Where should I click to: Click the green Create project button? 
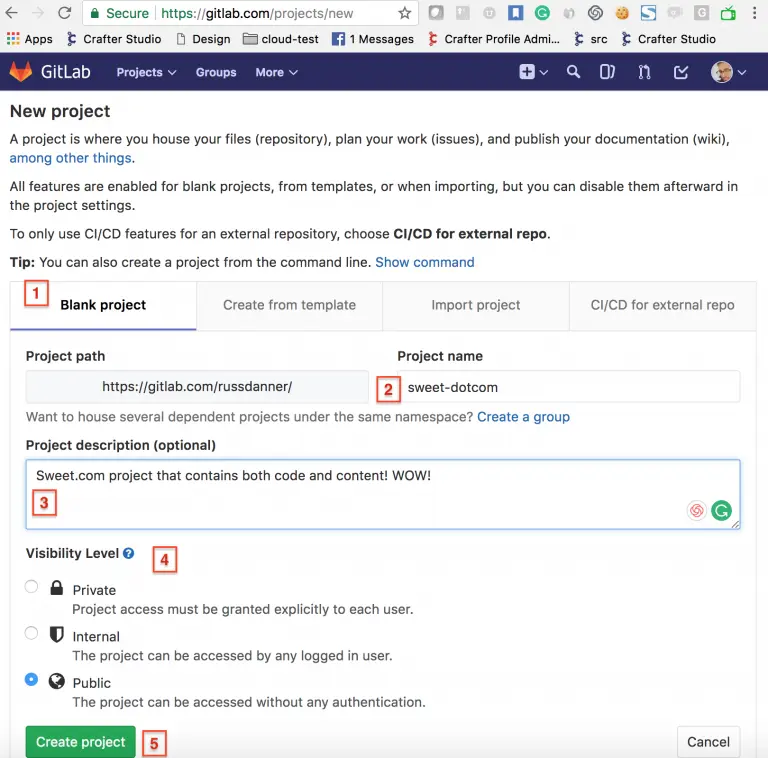pyautogui.click(x=80, y=742)
